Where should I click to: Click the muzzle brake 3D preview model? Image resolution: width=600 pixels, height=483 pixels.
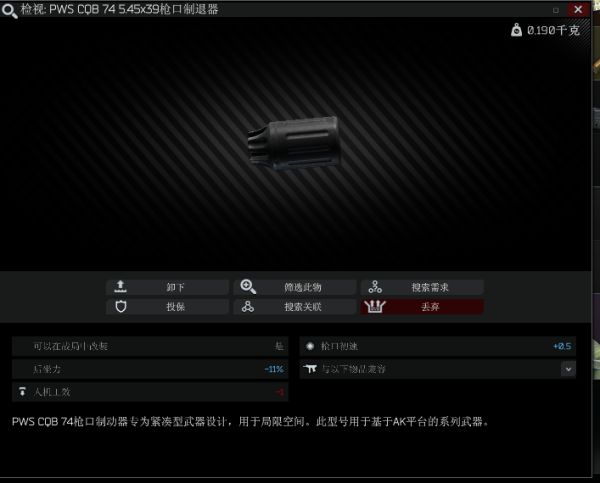[x=293, y=142]
